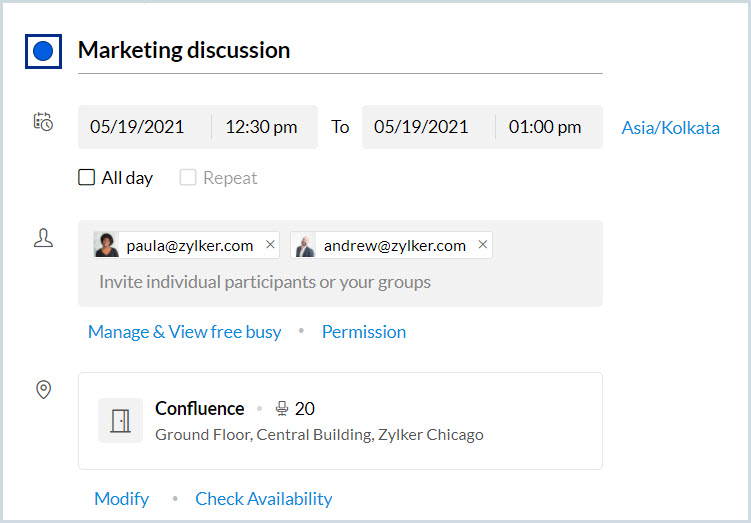Click paula's avatar thumbnail

tap(106, 245)
